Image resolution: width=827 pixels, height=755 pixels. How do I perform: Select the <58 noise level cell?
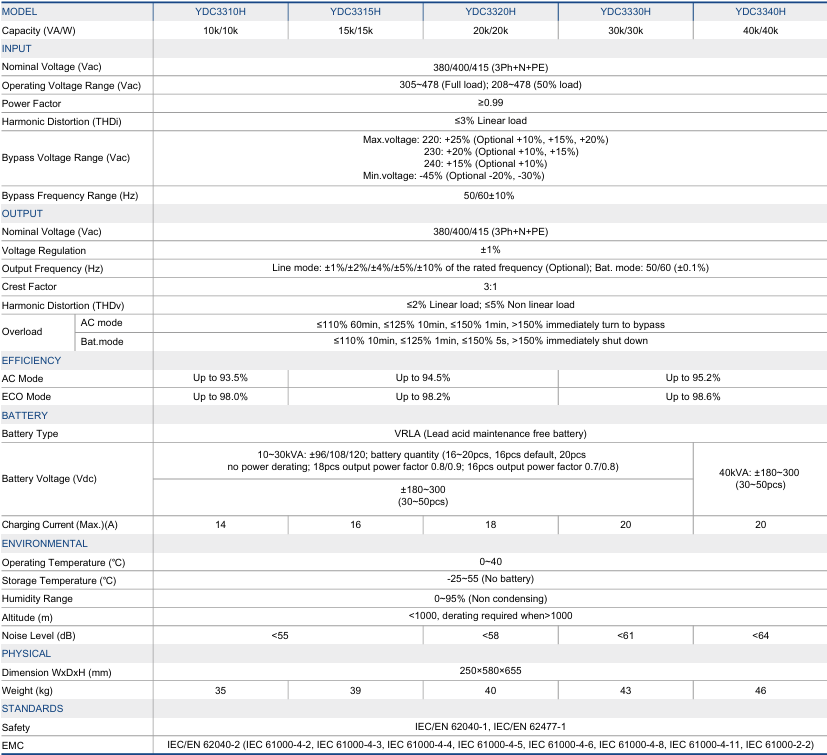click(491, 635)
